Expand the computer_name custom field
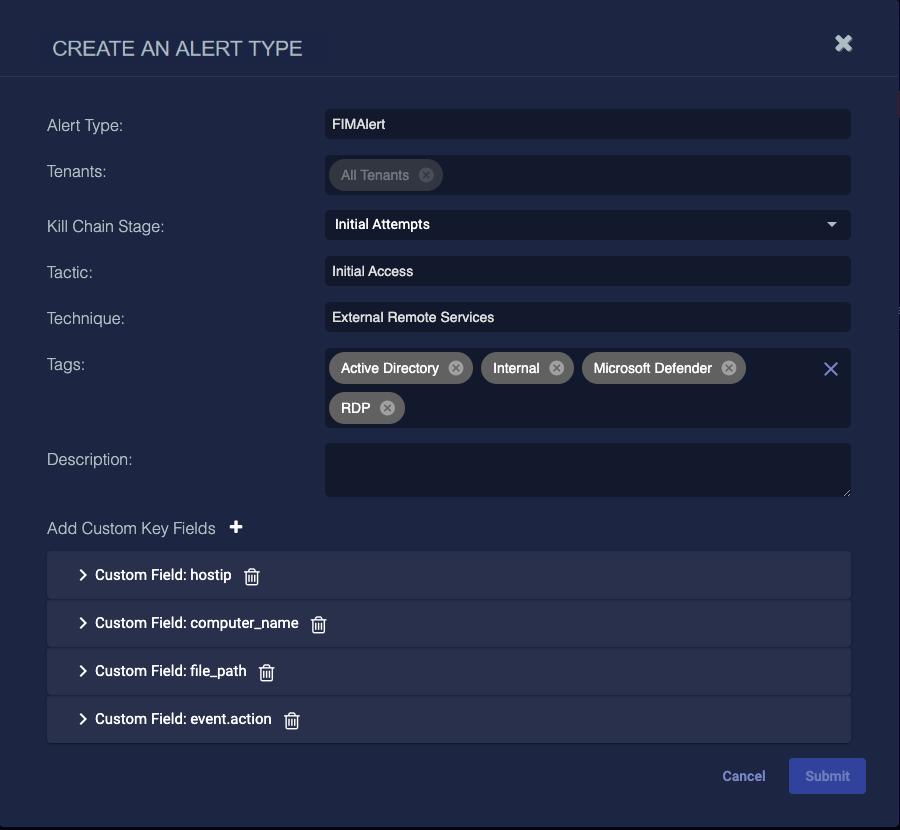This screenshot has width=900, height=830. [x=83, y=623]
